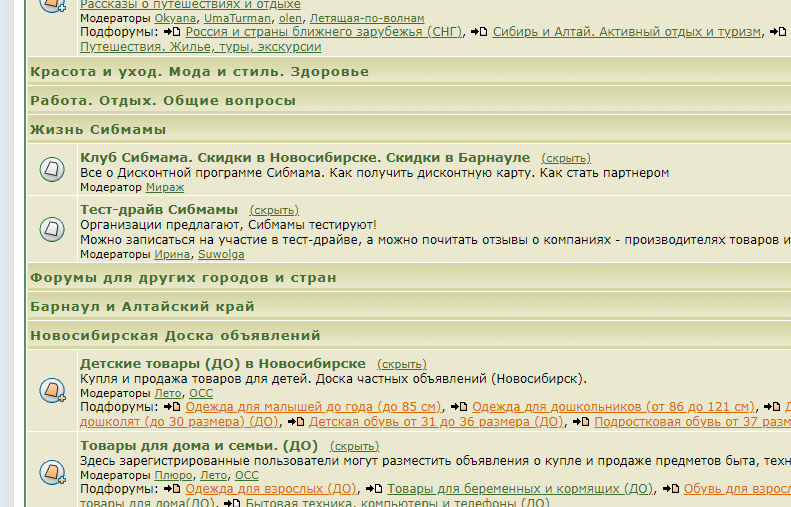Open moderator profile olen
This screenshot has height=507, width=791.
(291, 18)
